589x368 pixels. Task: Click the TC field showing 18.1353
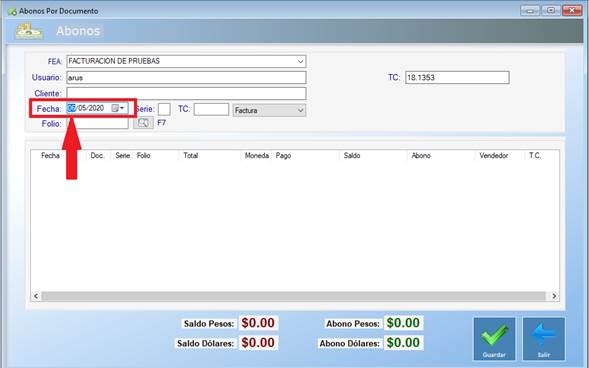[x=457, y=78]
